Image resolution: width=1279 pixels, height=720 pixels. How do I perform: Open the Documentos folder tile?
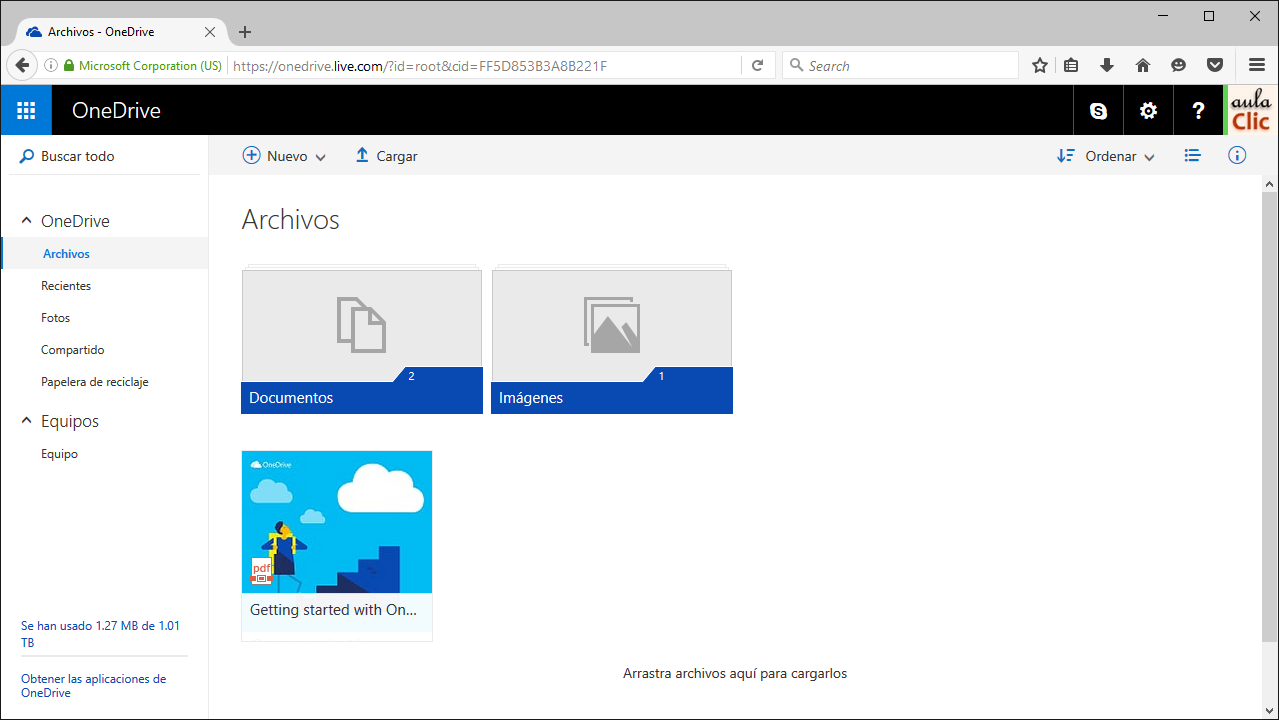(x=361, y=341)
